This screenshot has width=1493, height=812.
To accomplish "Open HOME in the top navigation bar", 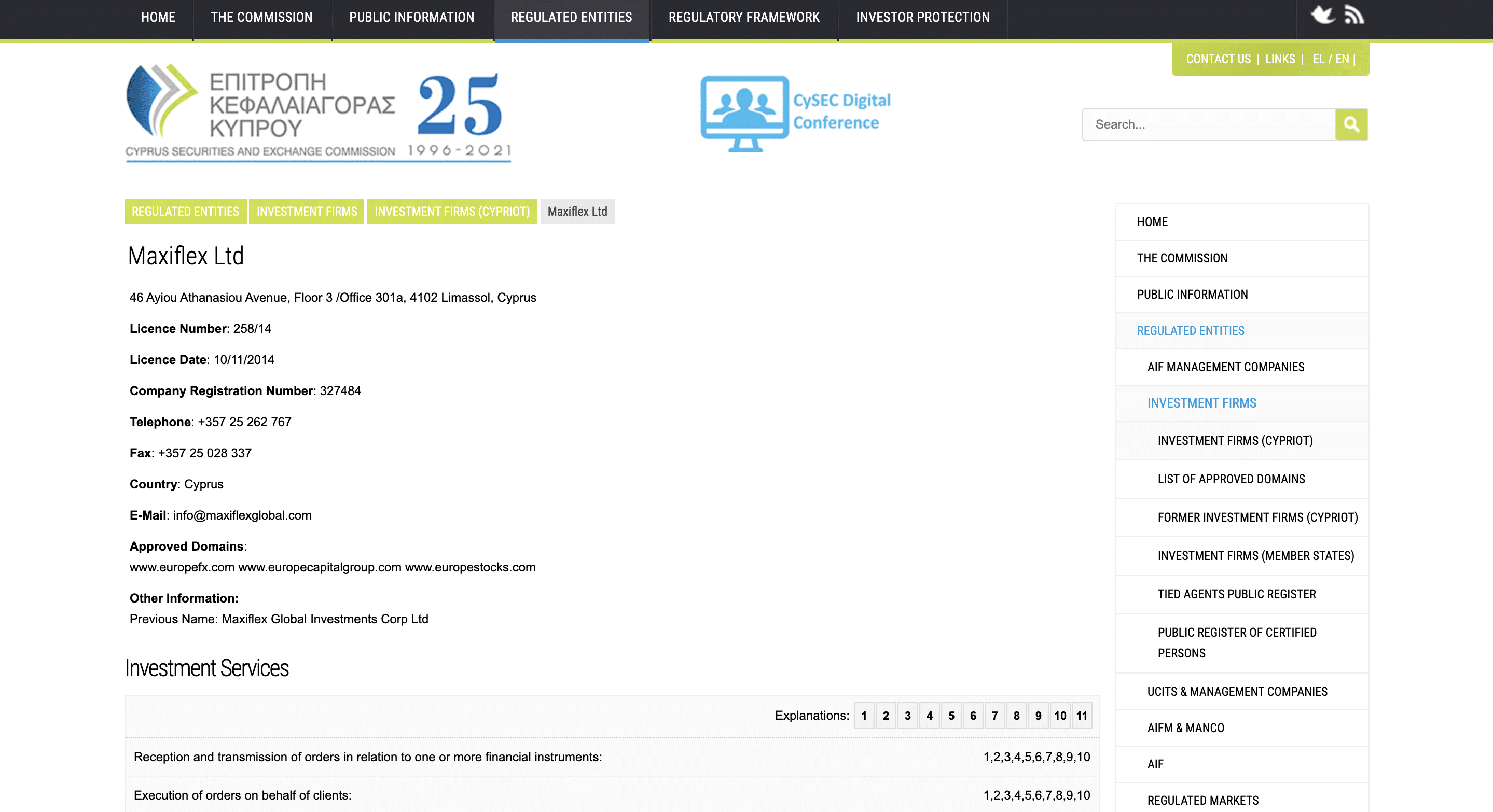I will tap(158, 18).
